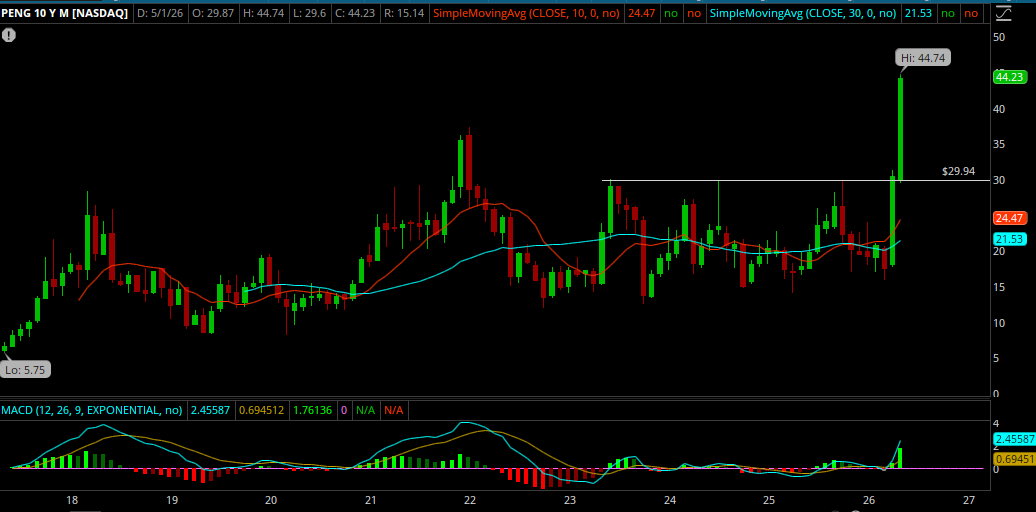This screenshot has height=512, width=1036.
Task: Click the cyan 2.45587 MACD axis bubble
Action: tap(1014, 439)
